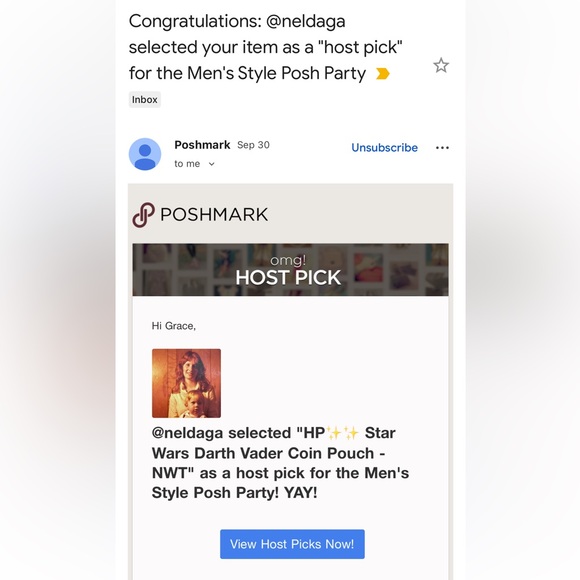Click the View Host Picks Now! button

pos(292,544)
